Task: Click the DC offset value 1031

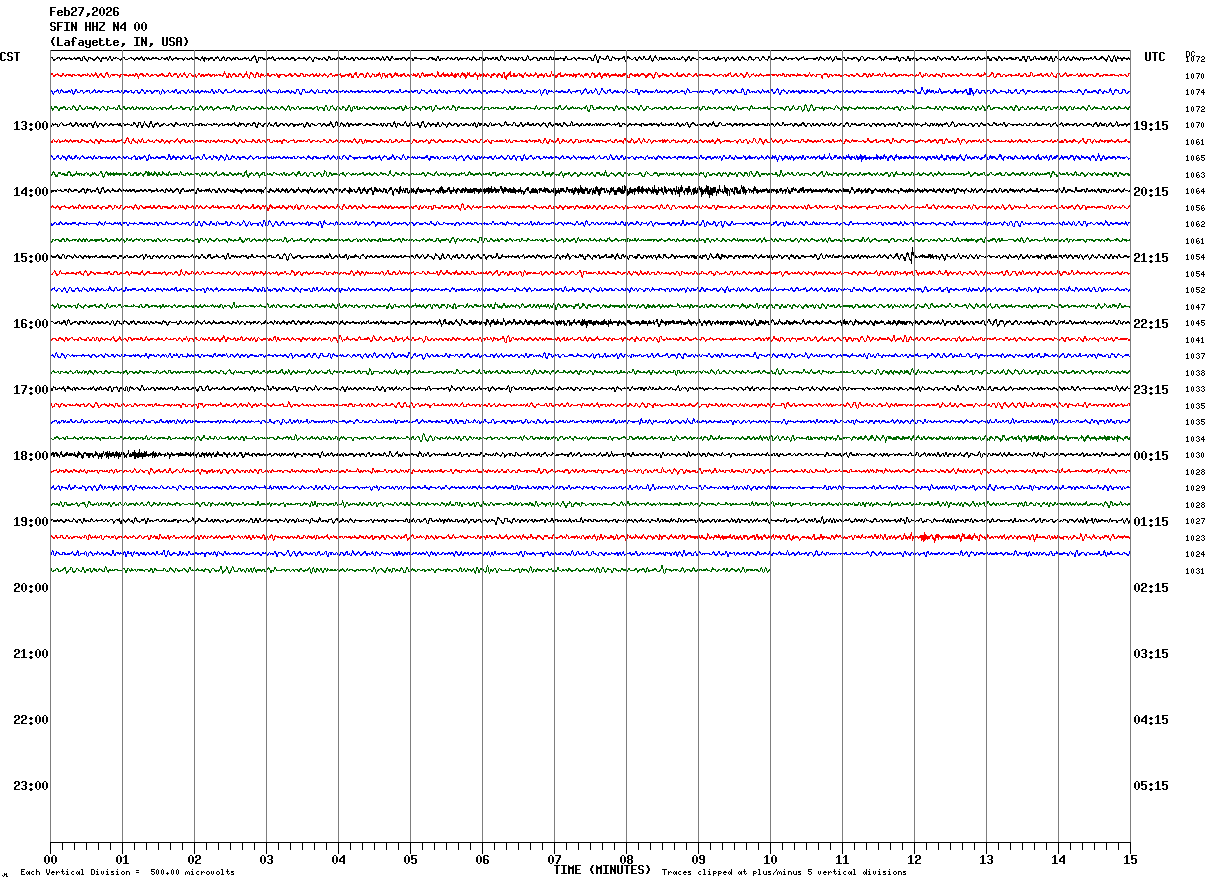Action: pos(1195,571)
